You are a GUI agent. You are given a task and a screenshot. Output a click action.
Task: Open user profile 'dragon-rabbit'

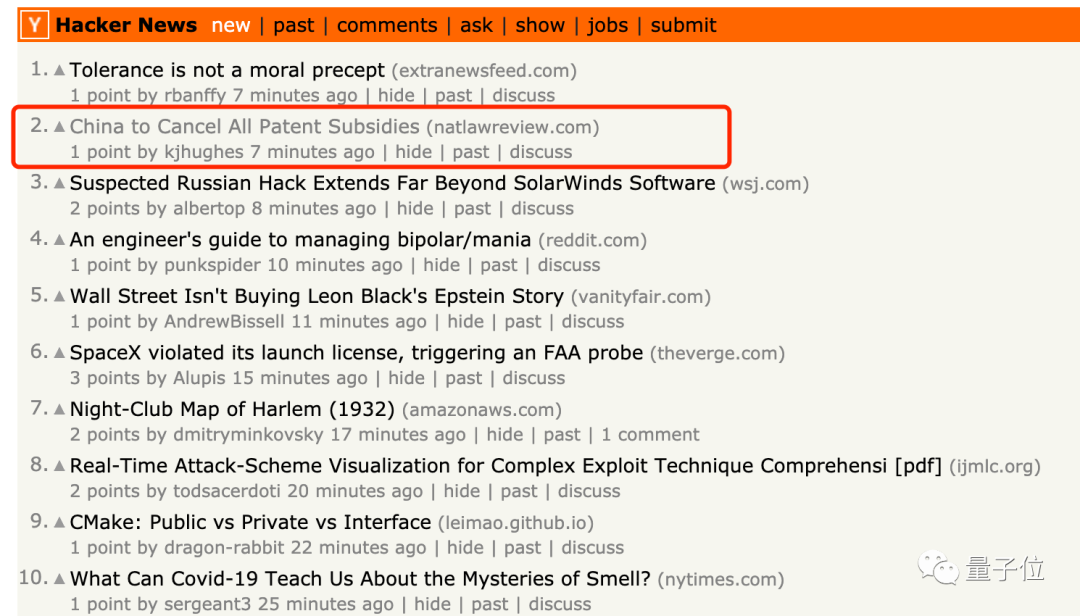click(224, 548)
